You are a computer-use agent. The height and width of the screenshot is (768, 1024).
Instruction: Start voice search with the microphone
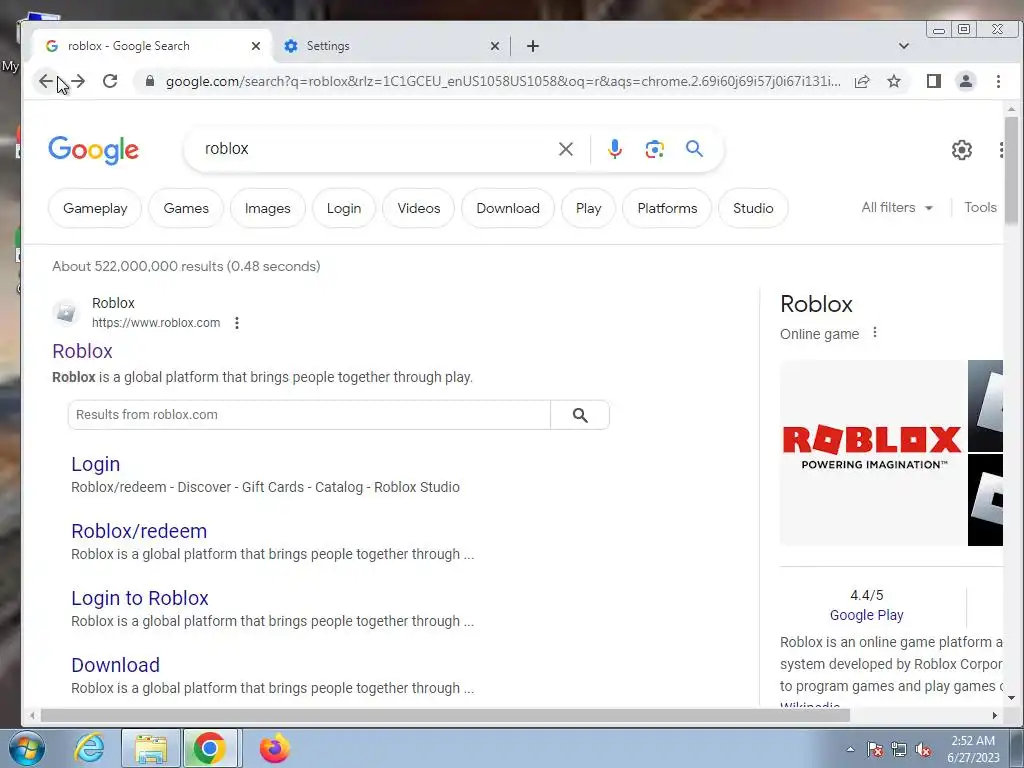click(615, 149)
